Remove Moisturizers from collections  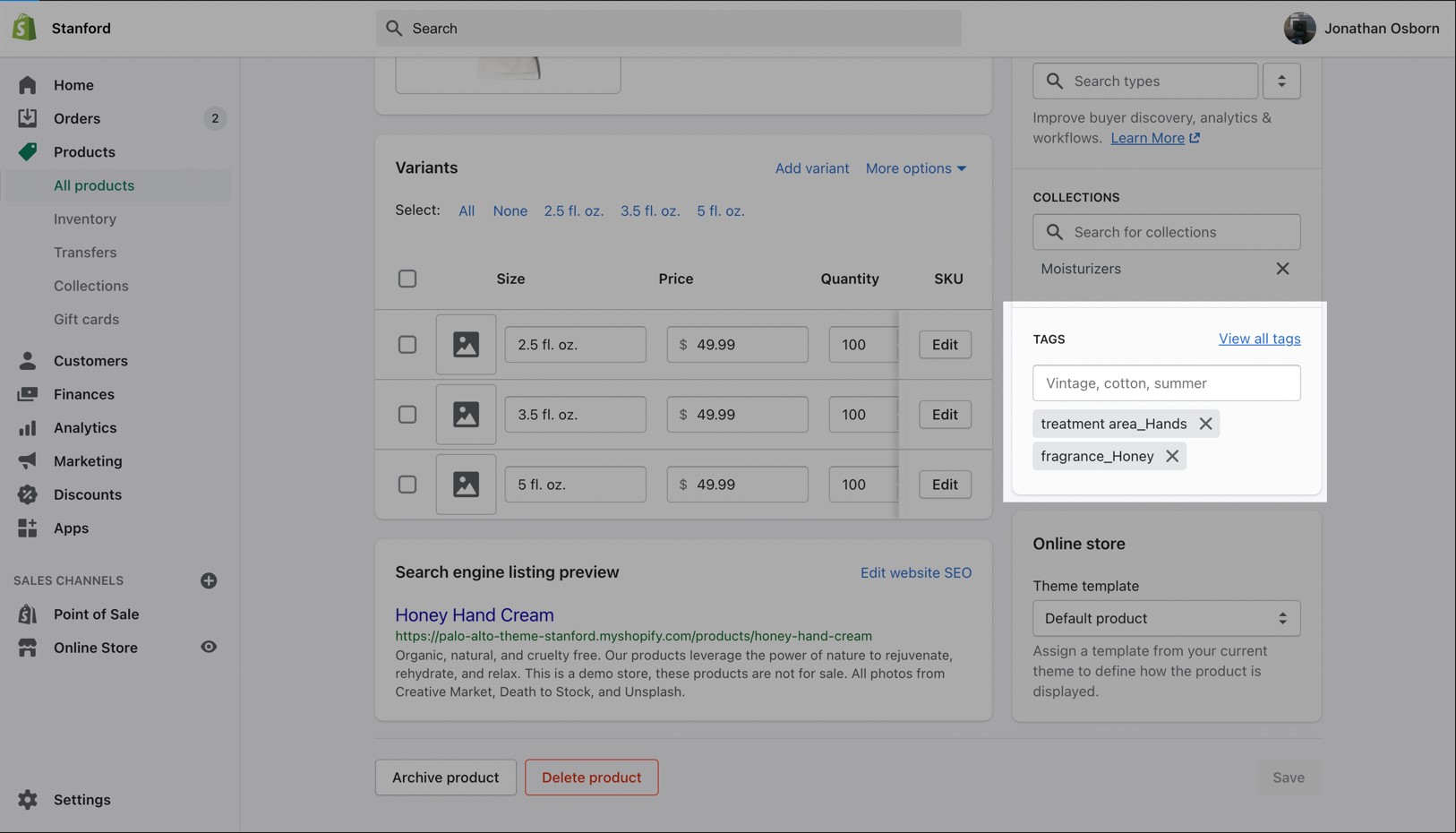tap(1281, 269)
